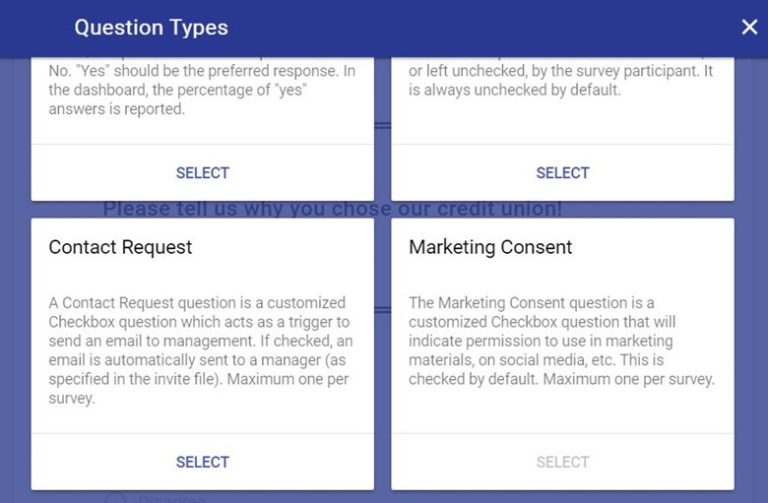Click empty space inside Marketing Consent card
The width and height of the screenshot is (768, 503).
coord(562,409)
